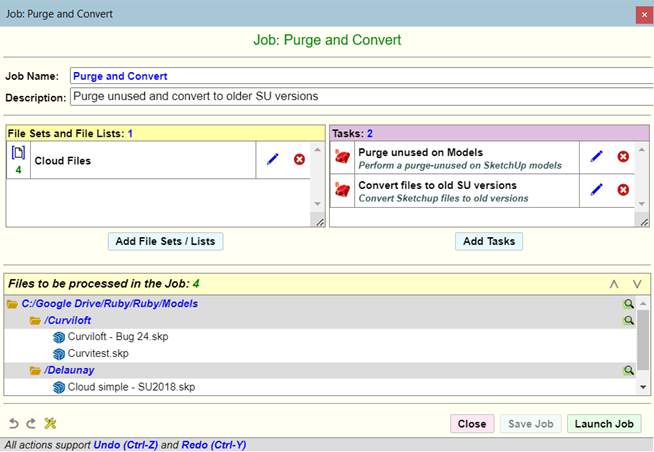The image size is (654, 452).
Task: Click magnifier icon on Models root folder row
Action: (629, 304)
